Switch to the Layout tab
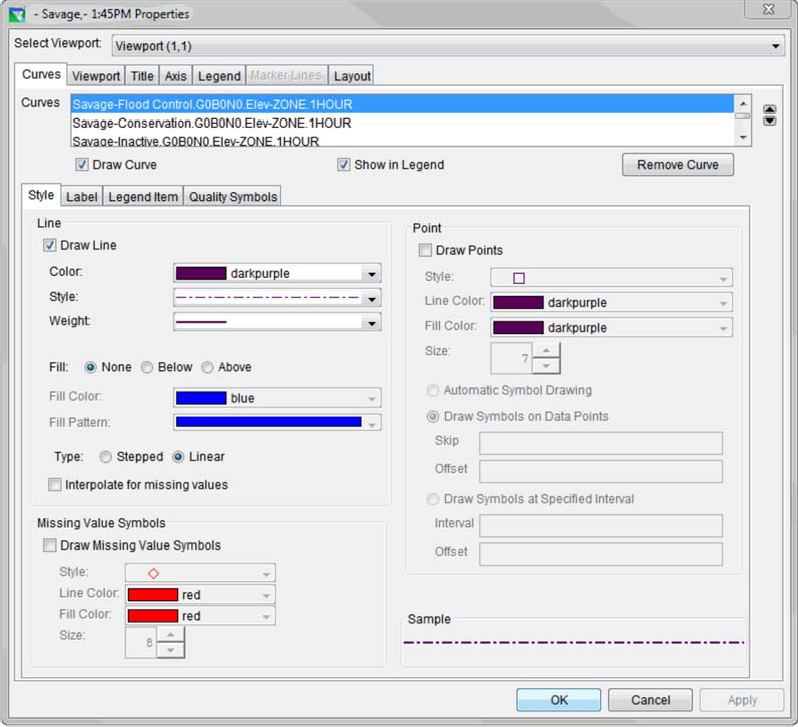Image resolution: width=798 pixels, height=727 pixels. [x=352, y=76]
